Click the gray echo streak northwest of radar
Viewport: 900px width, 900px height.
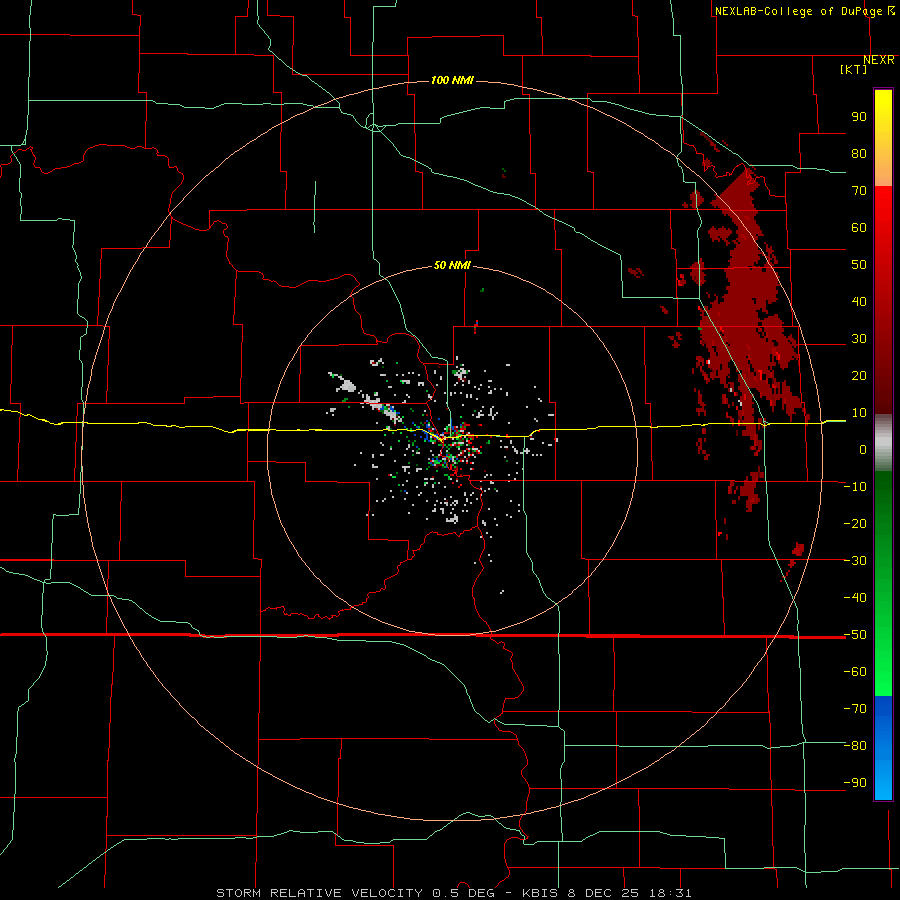[367, 396]
